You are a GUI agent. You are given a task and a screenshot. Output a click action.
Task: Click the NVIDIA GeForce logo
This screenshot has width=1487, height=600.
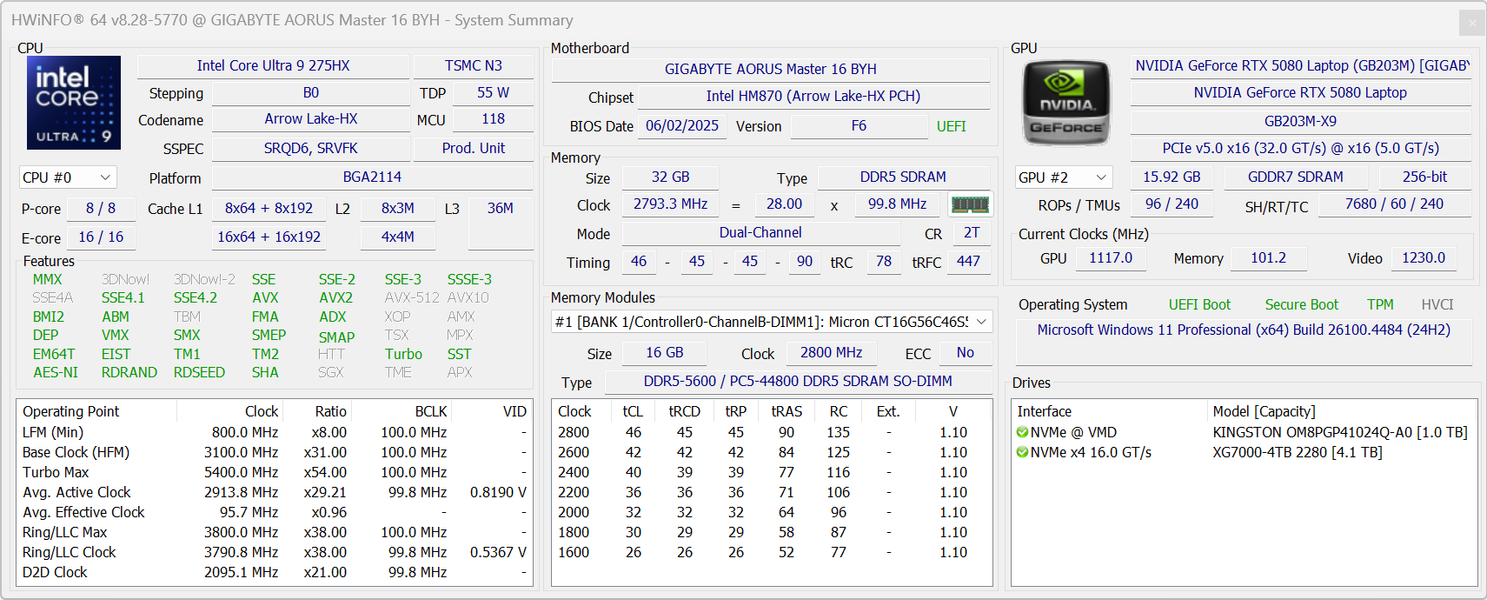[x=1066, y=103]
